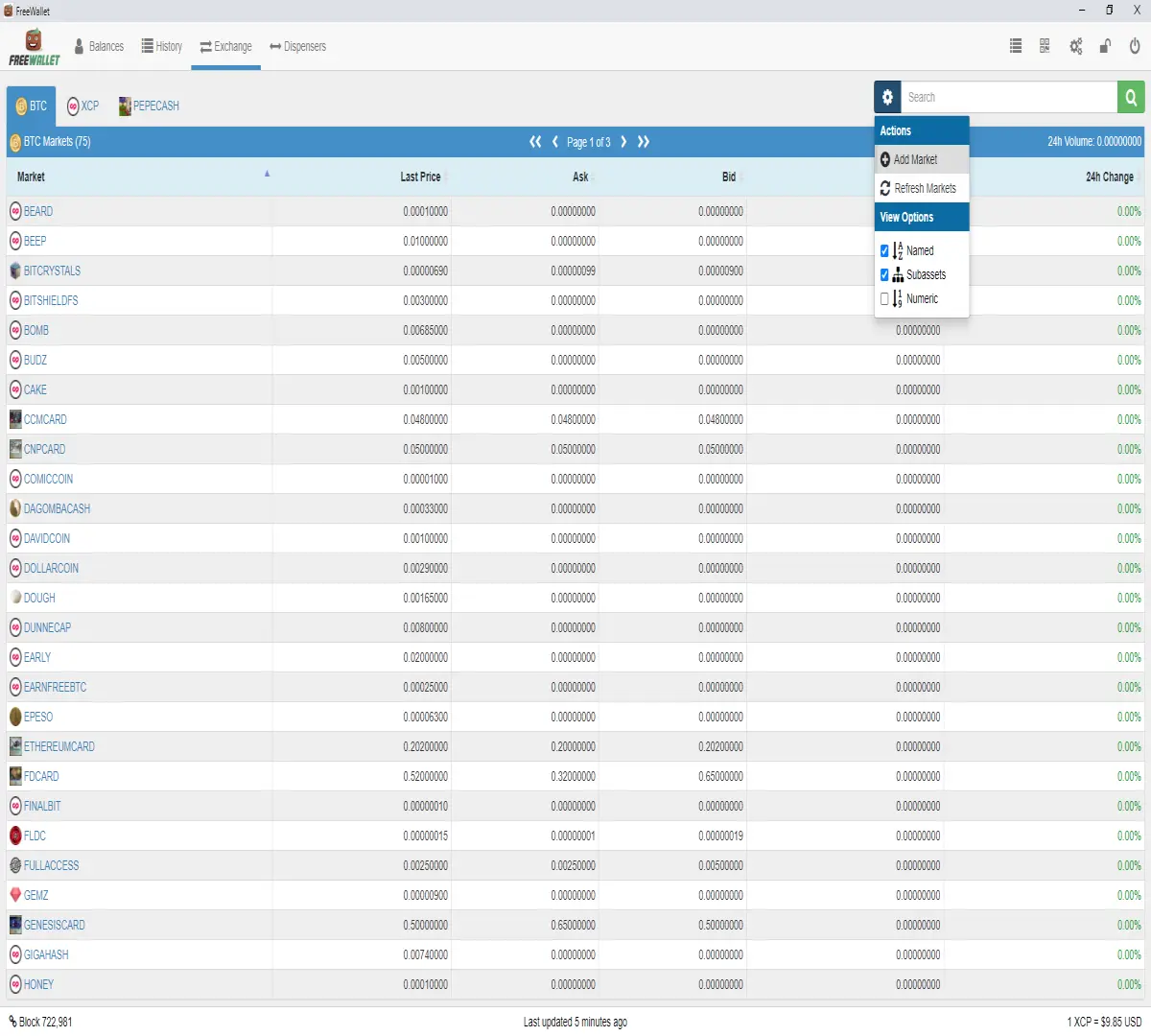This screenshot has width=1151, height=1036.
Task: Open the GIGAHASH market link
Action: tap(46, 954)
